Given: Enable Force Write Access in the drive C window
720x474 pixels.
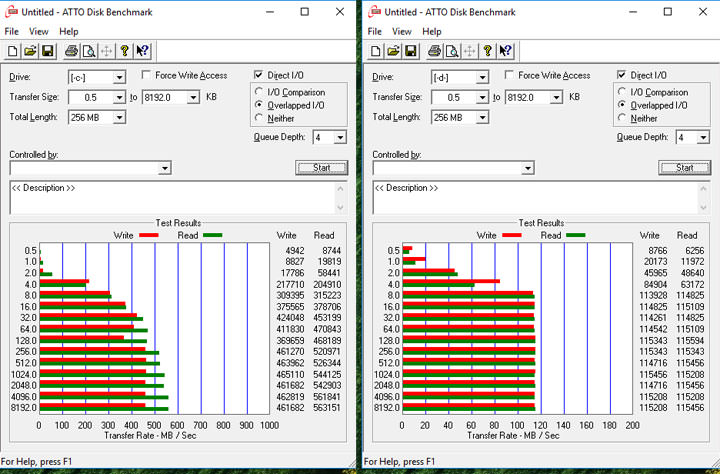Looking at the screenshot, I should [146, 76].
